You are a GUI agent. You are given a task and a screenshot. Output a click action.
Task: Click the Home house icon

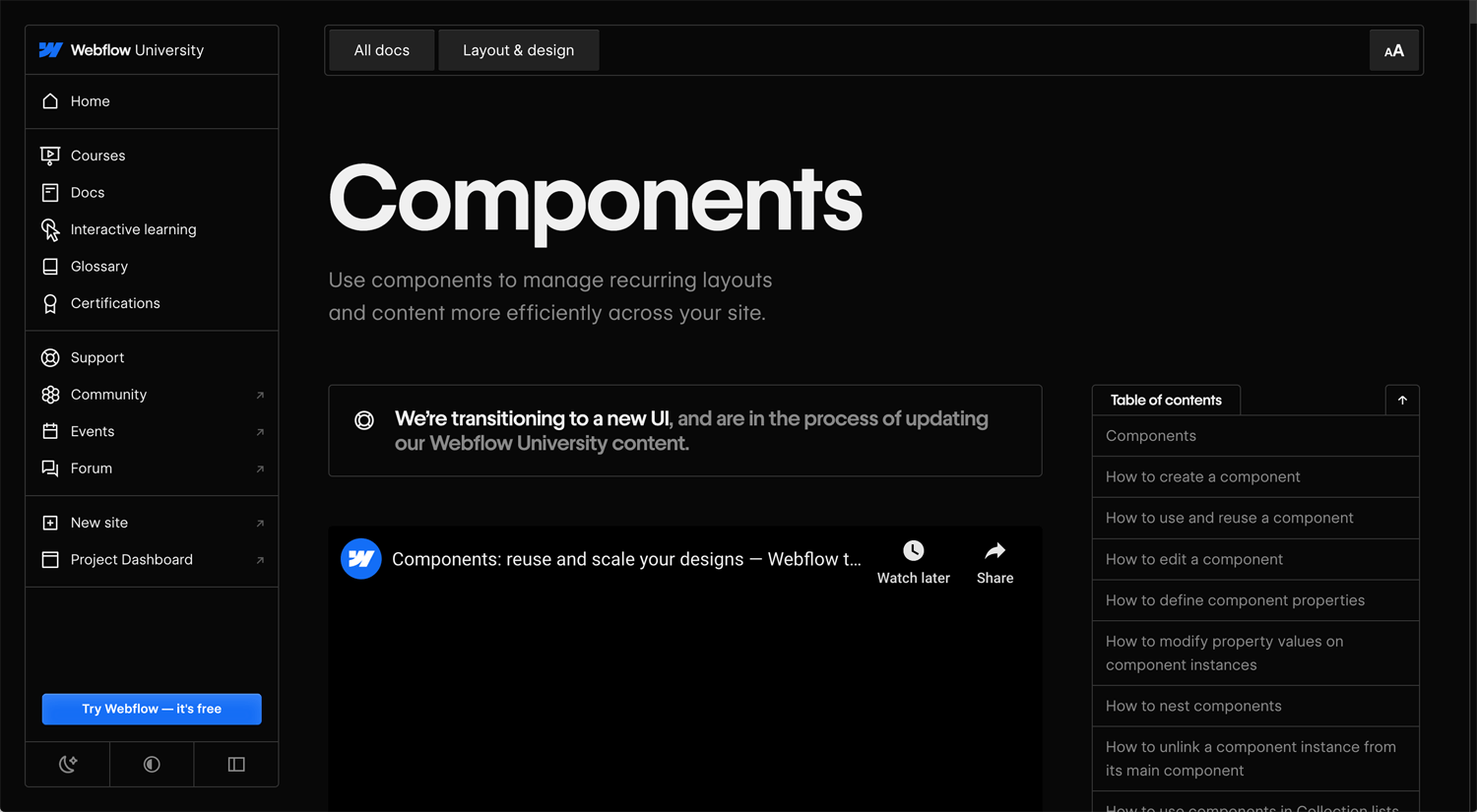[x=50, y=101]
